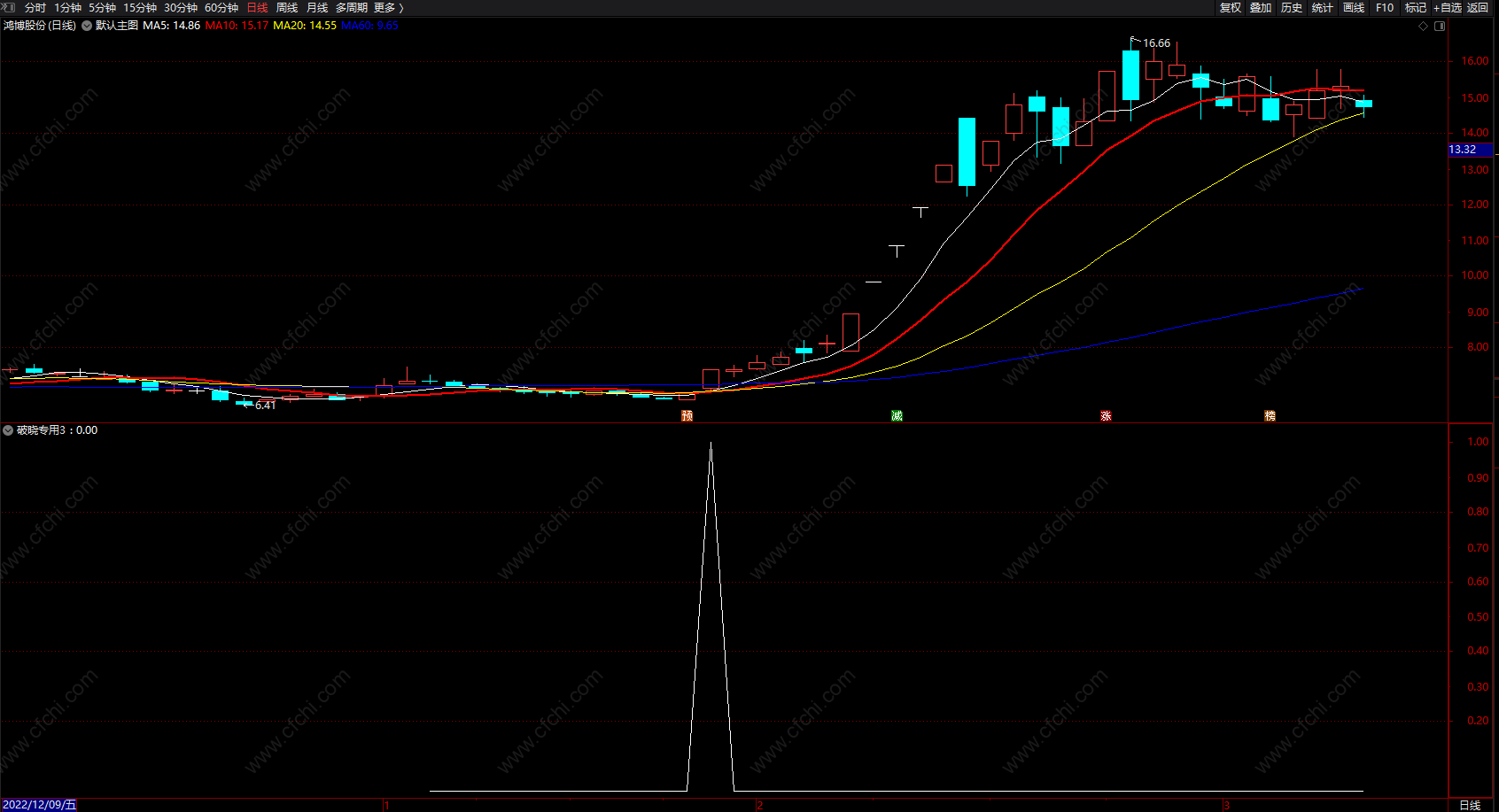
Task: Select the 30分钟 period tab
Action: pyautogui.click(x=181, y=7)
